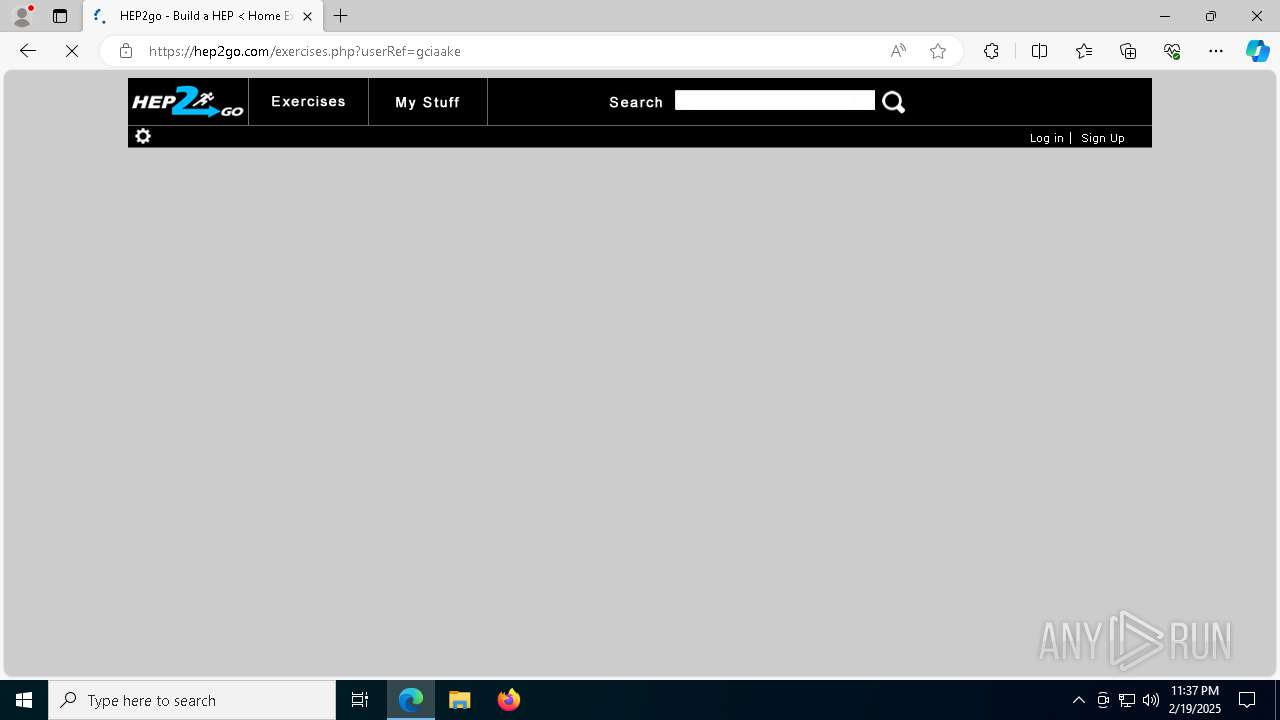The height and width of the screenshot is (720, 1280).
Task: Open the Extensions button
Action: point(991,51)
